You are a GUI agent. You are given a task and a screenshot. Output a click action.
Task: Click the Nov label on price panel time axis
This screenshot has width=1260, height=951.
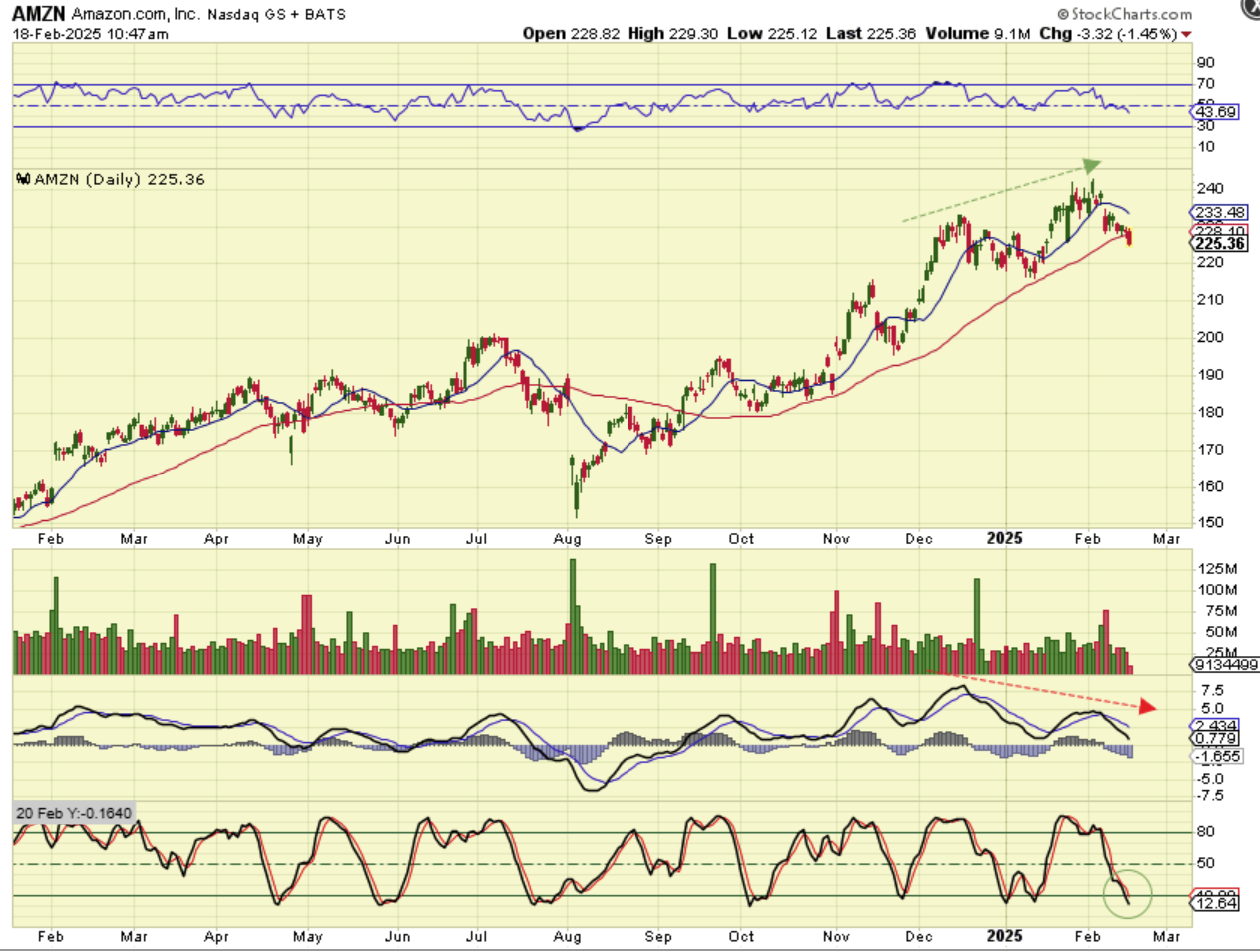tap(835, 541)
